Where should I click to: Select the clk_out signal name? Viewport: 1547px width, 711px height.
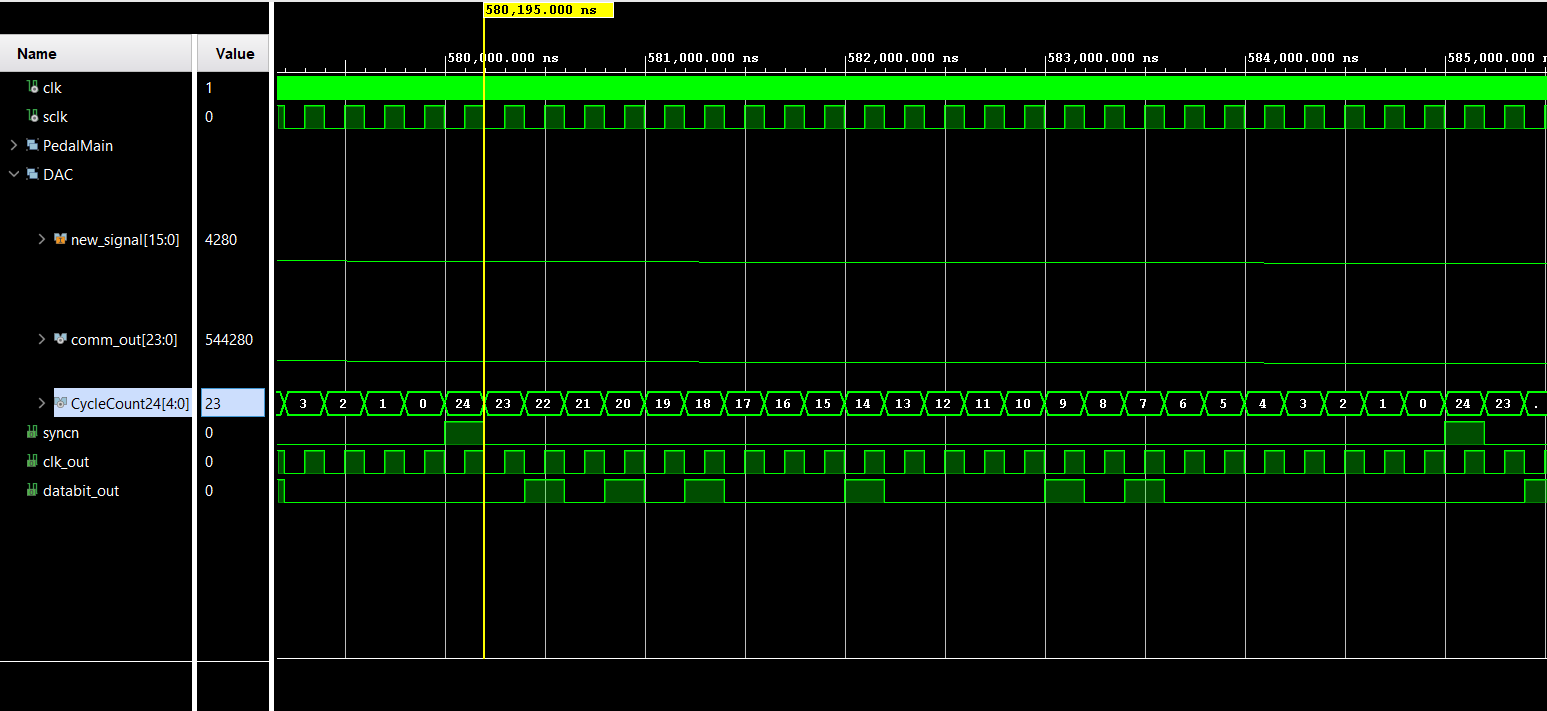click(x=66, y=462)
